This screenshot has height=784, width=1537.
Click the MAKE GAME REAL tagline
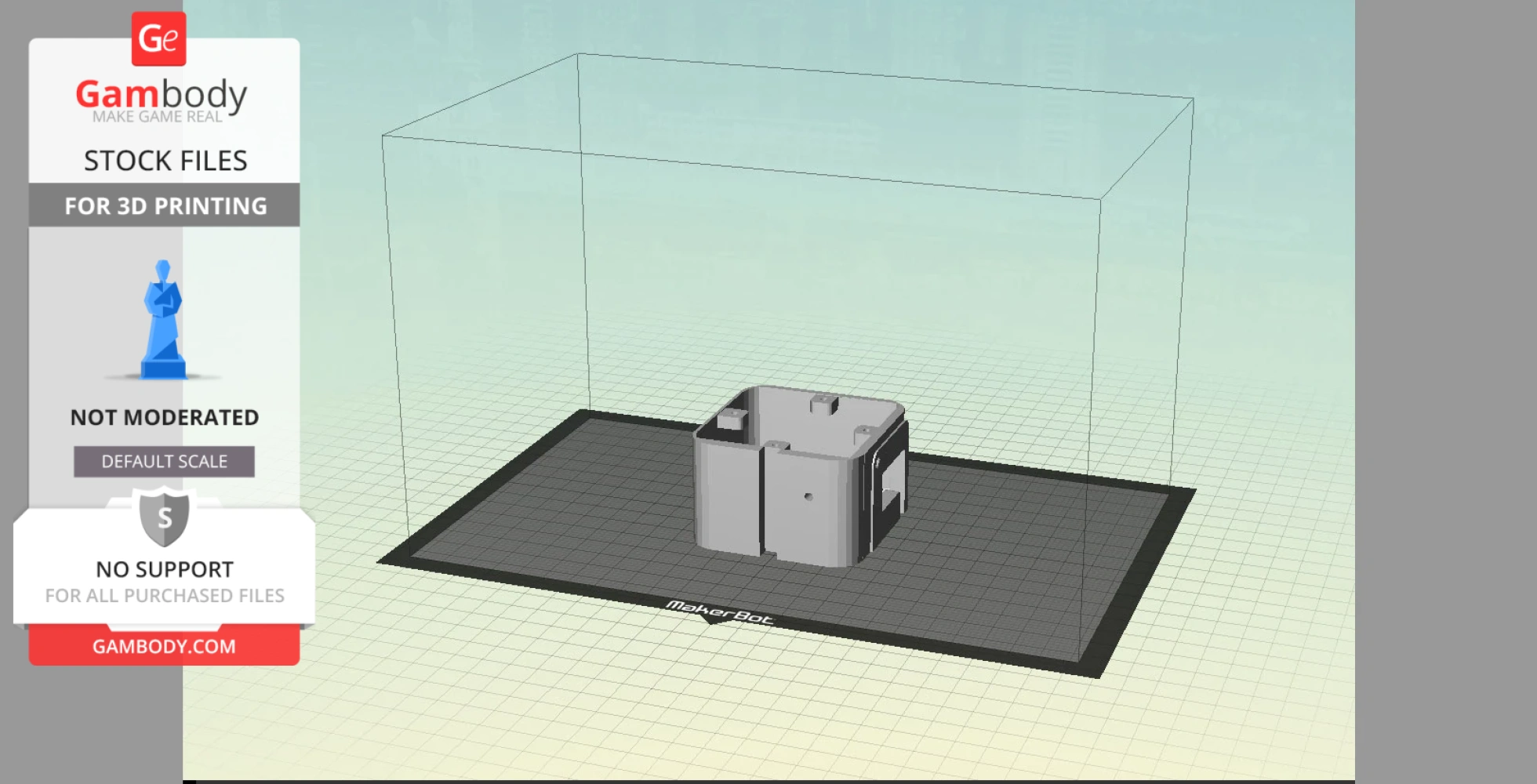pos(160,115)
